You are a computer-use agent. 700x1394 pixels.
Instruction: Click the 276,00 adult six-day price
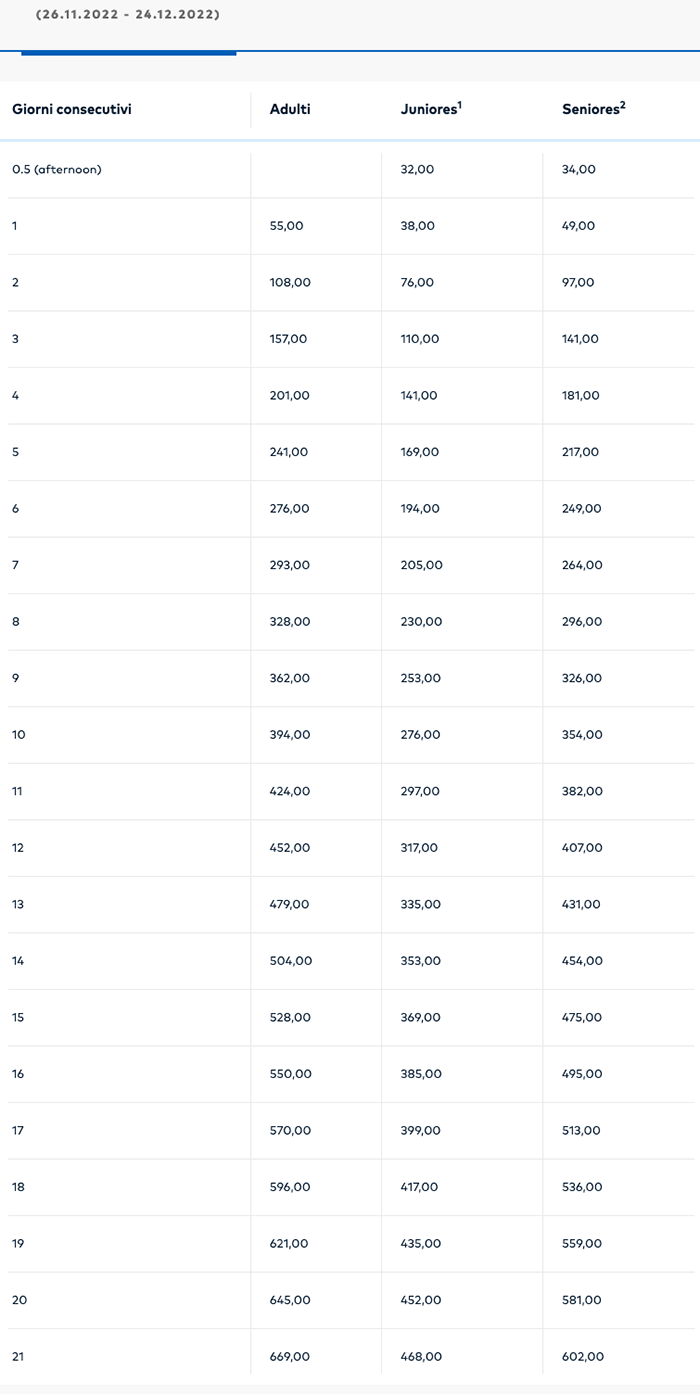pos(290,509)
